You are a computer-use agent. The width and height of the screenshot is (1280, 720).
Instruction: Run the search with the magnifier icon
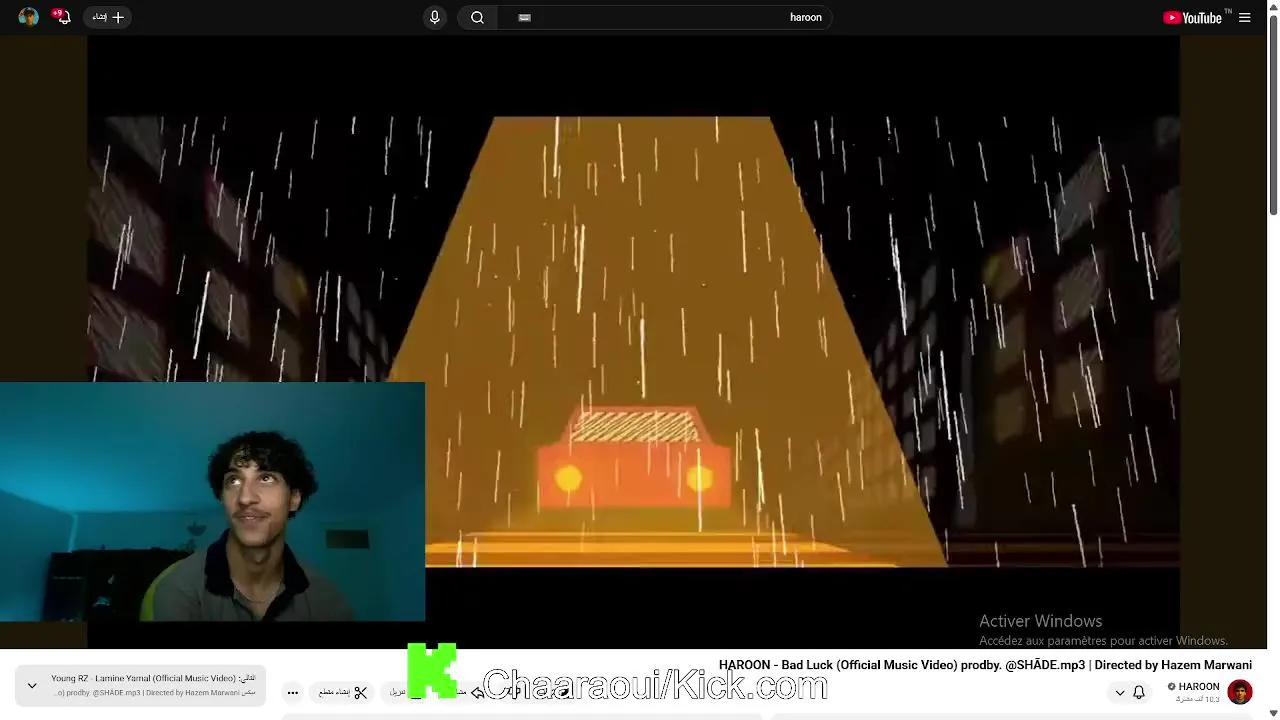click(x=477, y=17)
